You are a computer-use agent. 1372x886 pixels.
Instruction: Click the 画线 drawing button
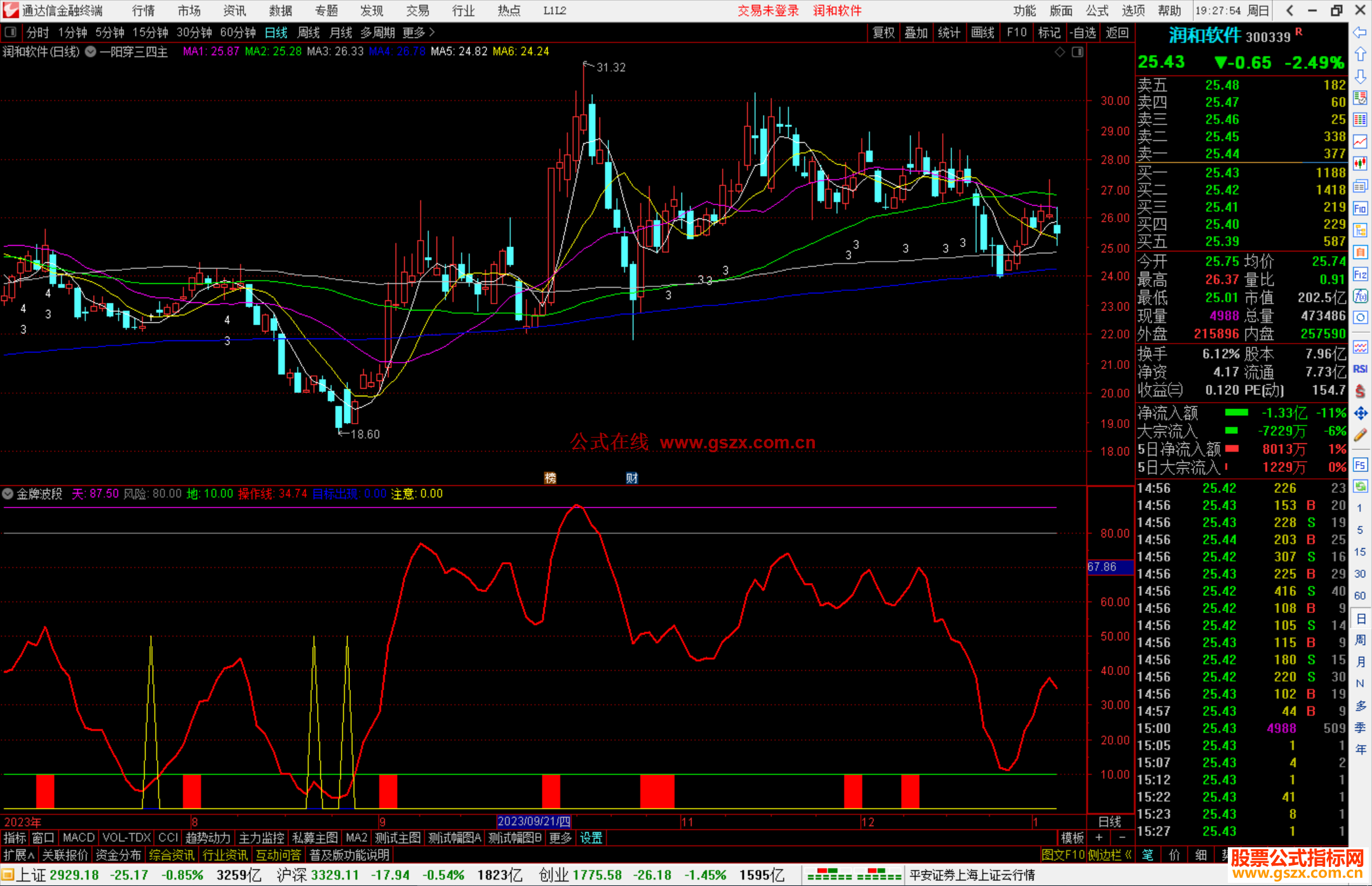(983, 32)
